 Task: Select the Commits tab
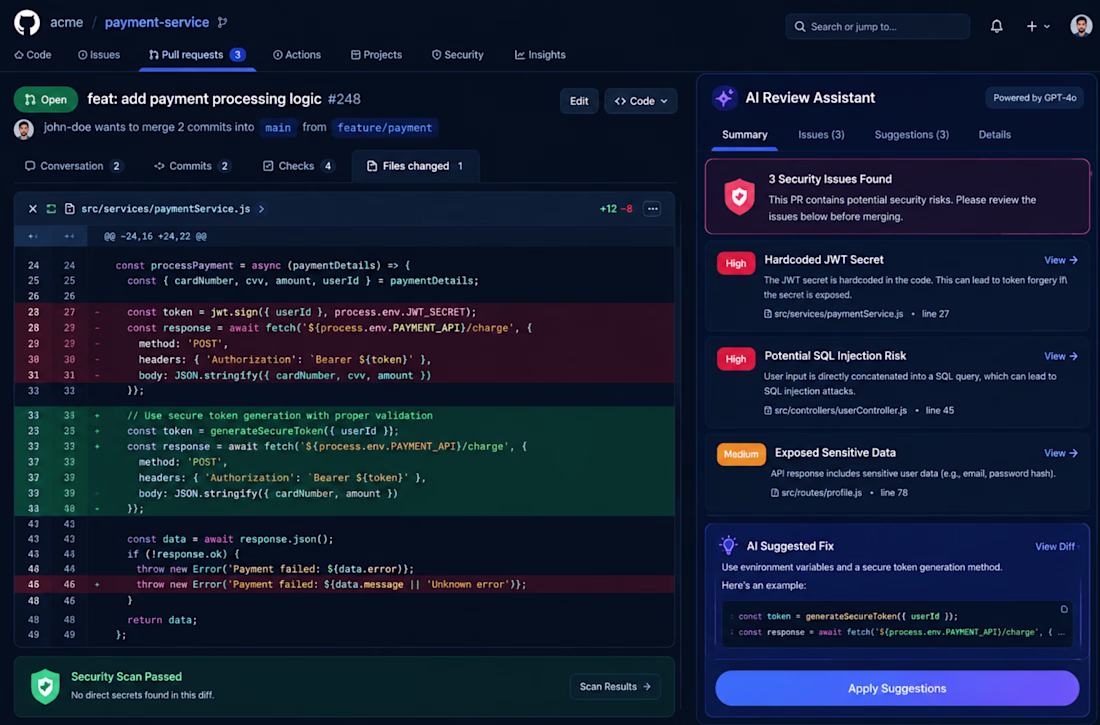pyautogui.click(x=192, y=166)
